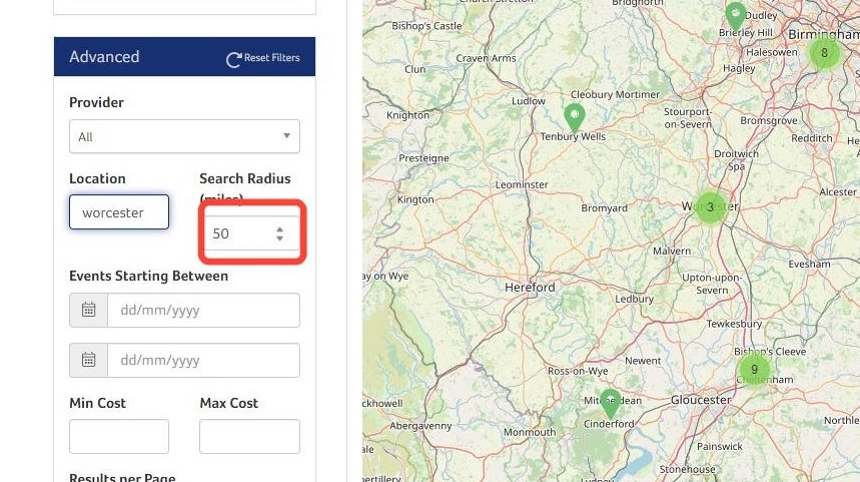This screenshot has width=860, height=482.
Task: Click the Bromyard label on the map
Action: click(x=604, y=208)
